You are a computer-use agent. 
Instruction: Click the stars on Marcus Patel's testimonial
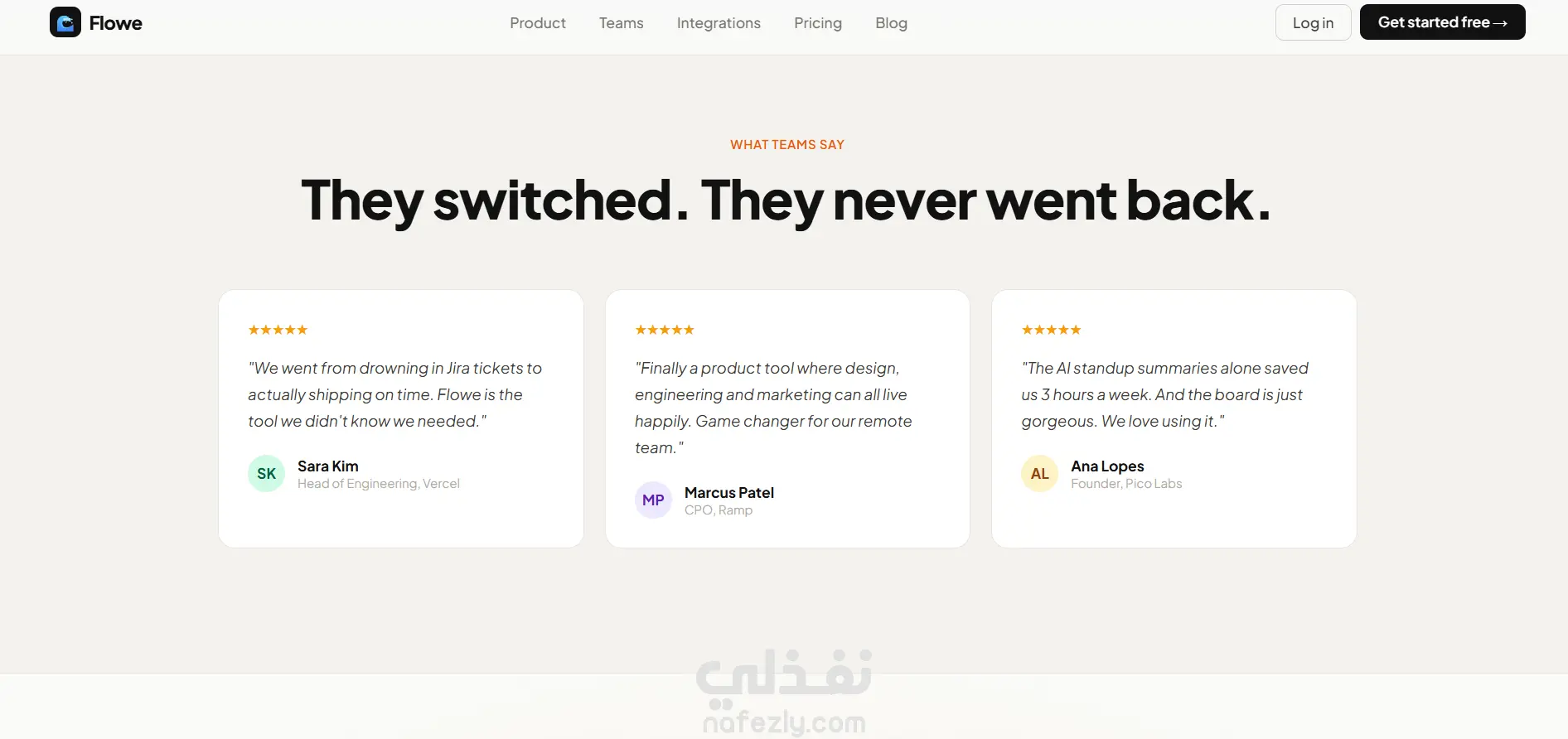[665, 330]
